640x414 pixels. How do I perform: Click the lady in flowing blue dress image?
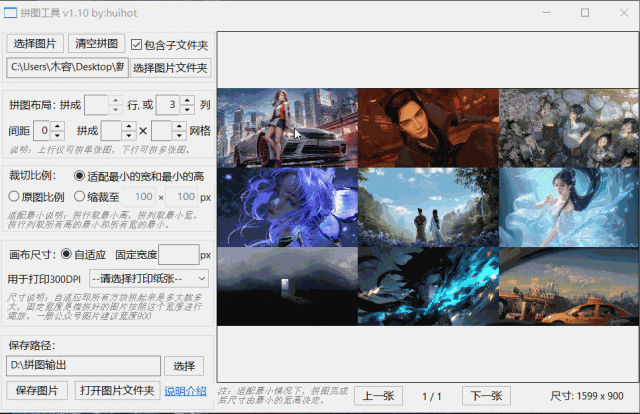pyautogui.click(x=569, y=207)
